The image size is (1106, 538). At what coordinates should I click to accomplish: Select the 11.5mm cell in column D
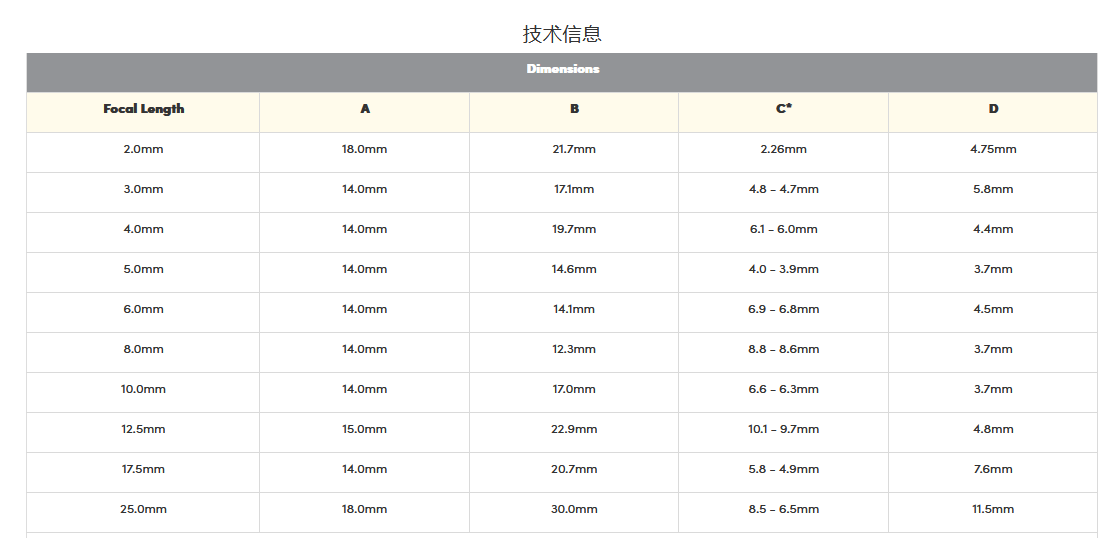coord(993,509)
